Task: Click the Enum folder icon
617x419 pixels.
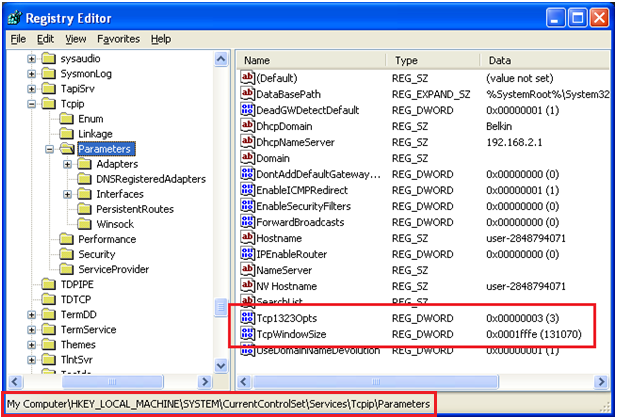Action: 66,119
